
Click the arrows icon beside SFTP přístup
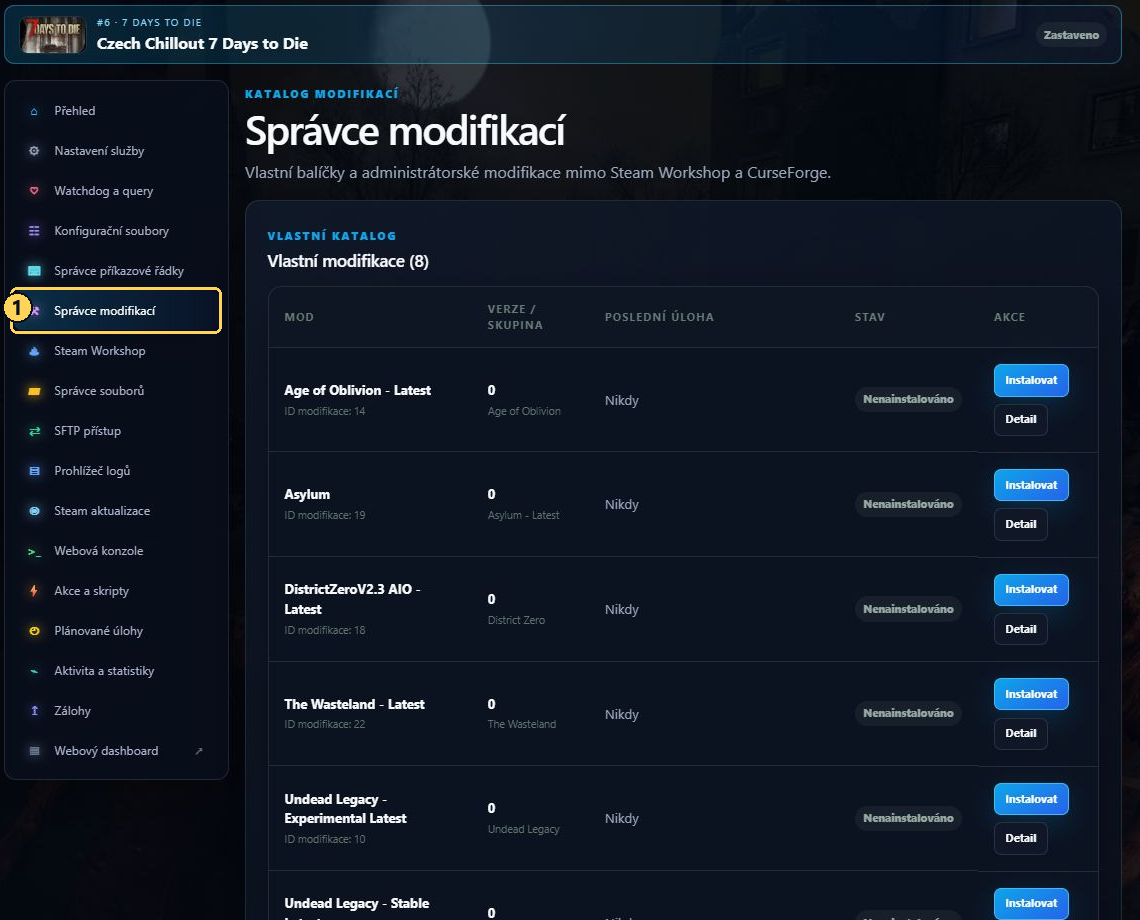point(34,431)
